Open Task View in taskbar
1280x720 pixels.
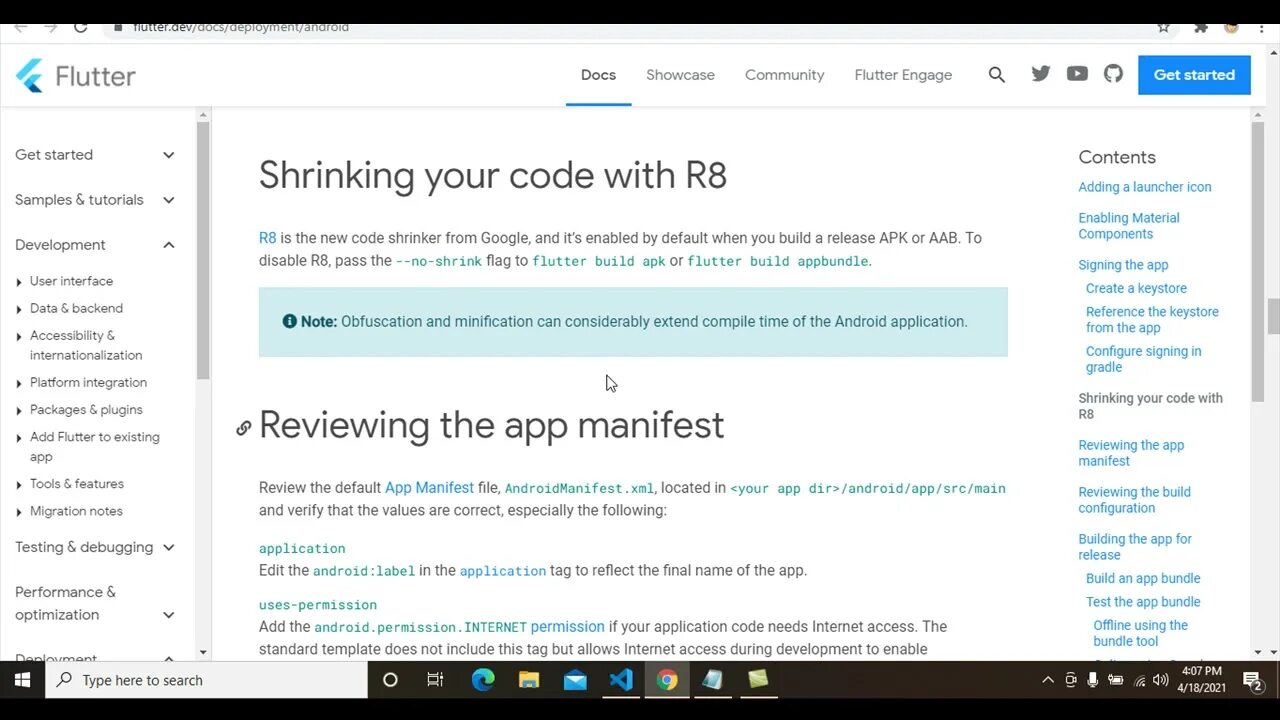(435, 680)
